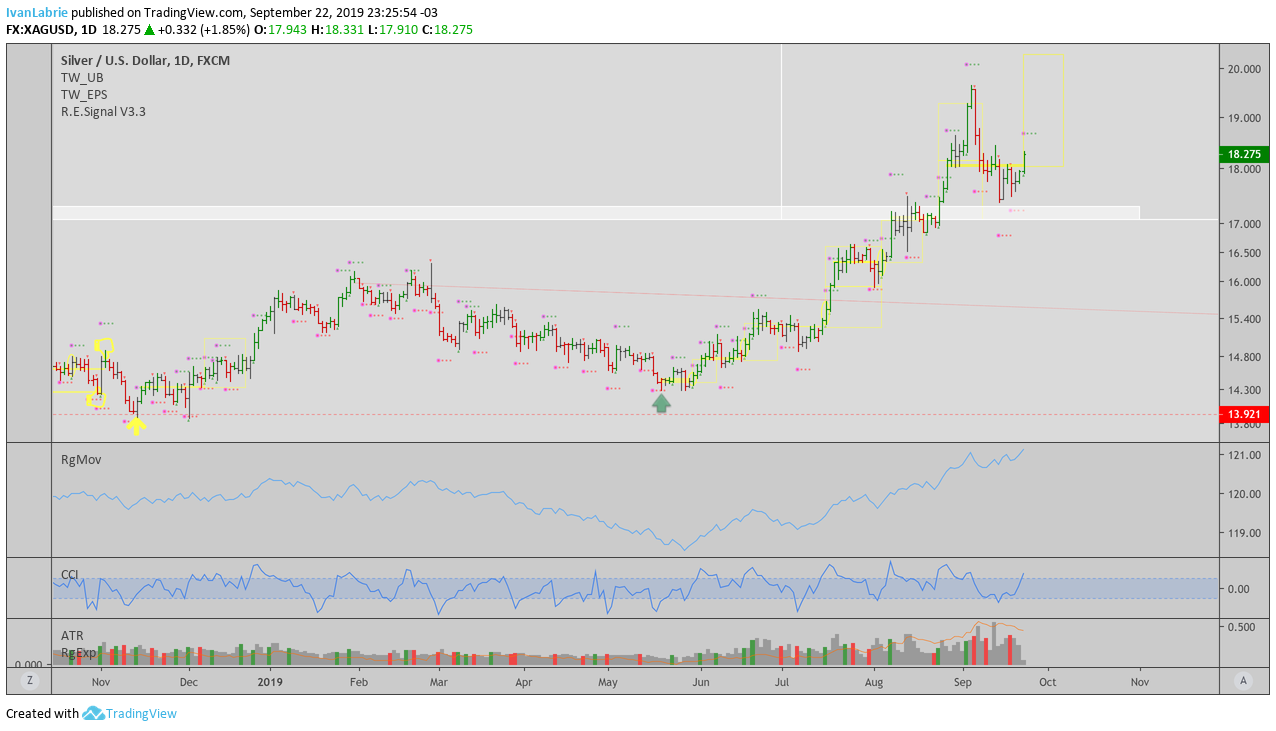Click the RgExp indicator label
Image resolution: width=1276 pixels, height=731 pixels.
coord(79,652)
